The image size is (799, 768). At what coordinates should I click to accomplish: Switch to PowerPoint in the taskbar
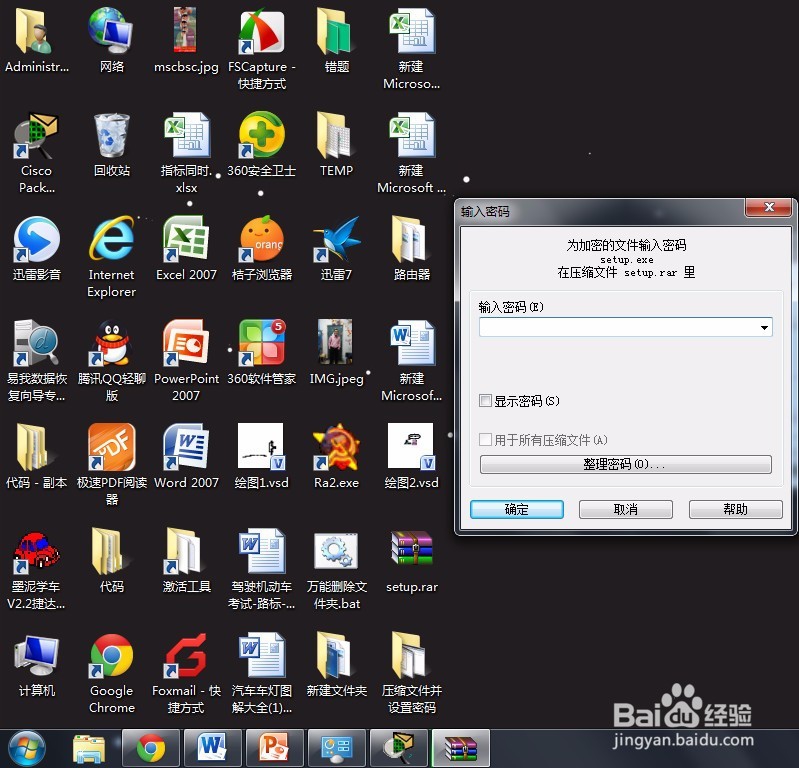tap(274, 749)
